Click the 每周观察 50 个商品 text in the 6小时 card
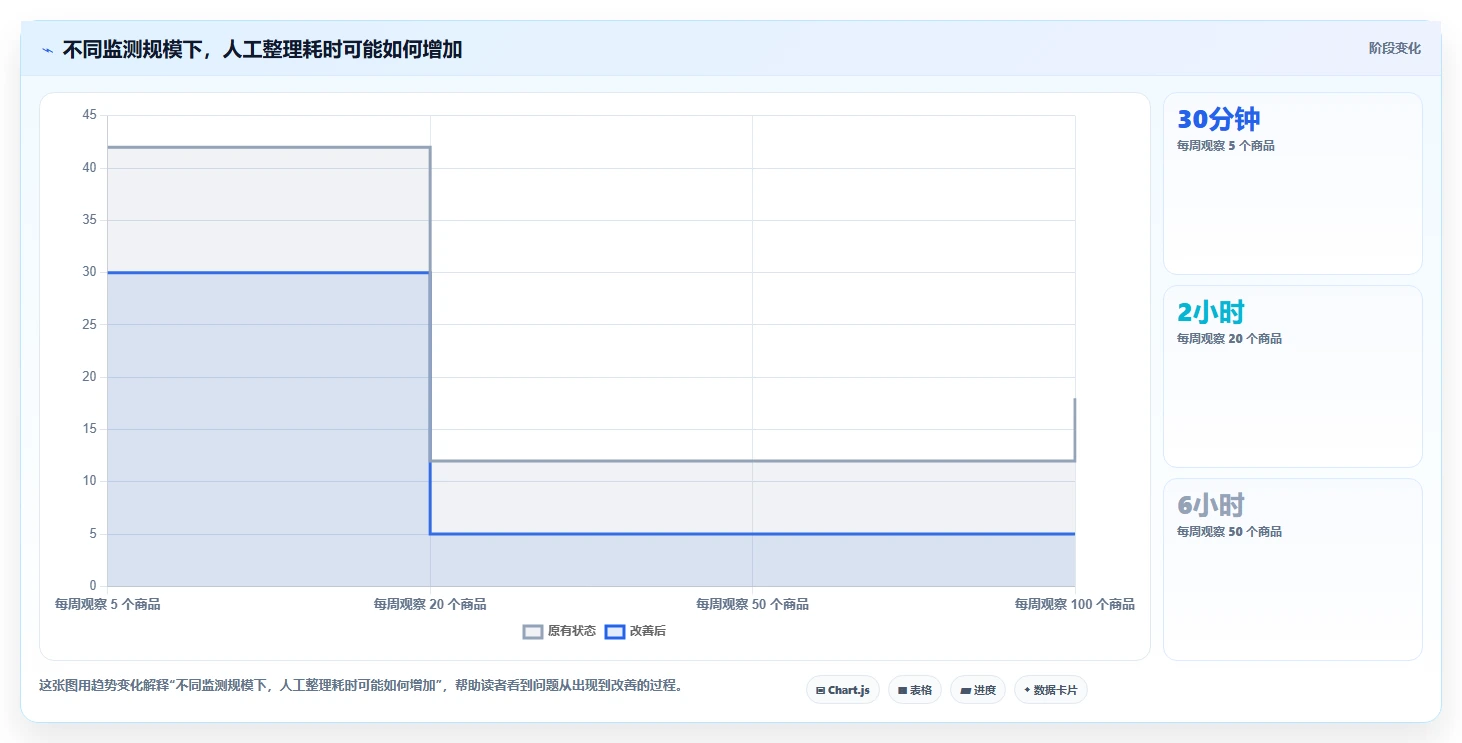This screenshot has height=743, width=1462. point(1229,532)
